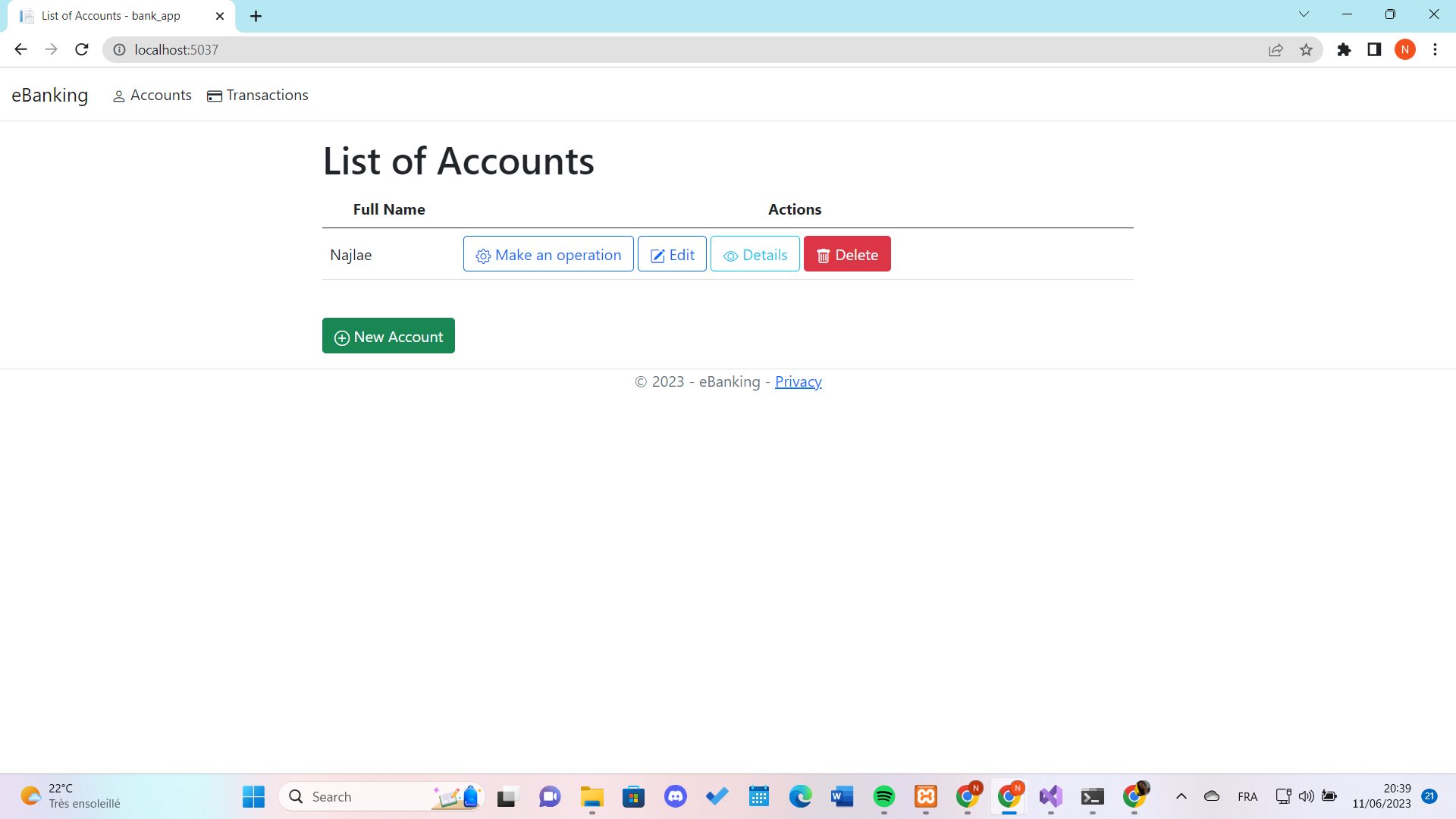Expand the tab search chevron

click(1304, 14)
